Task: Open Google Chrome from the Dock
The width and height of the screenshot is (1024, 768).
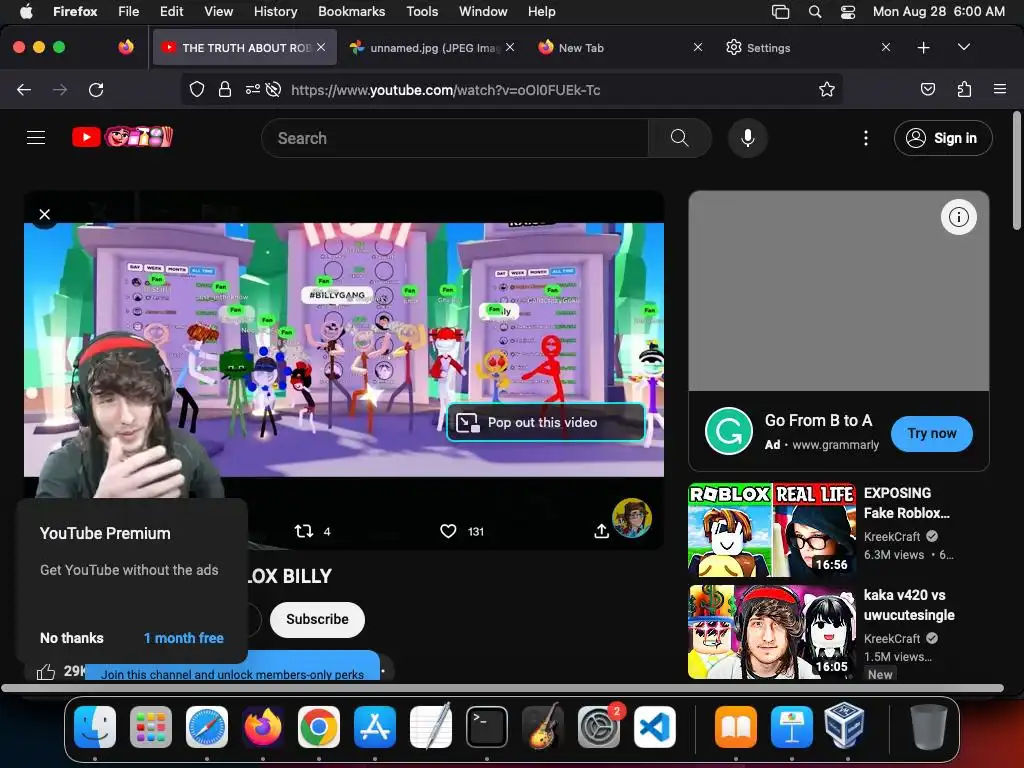Action: pos(319,726)
